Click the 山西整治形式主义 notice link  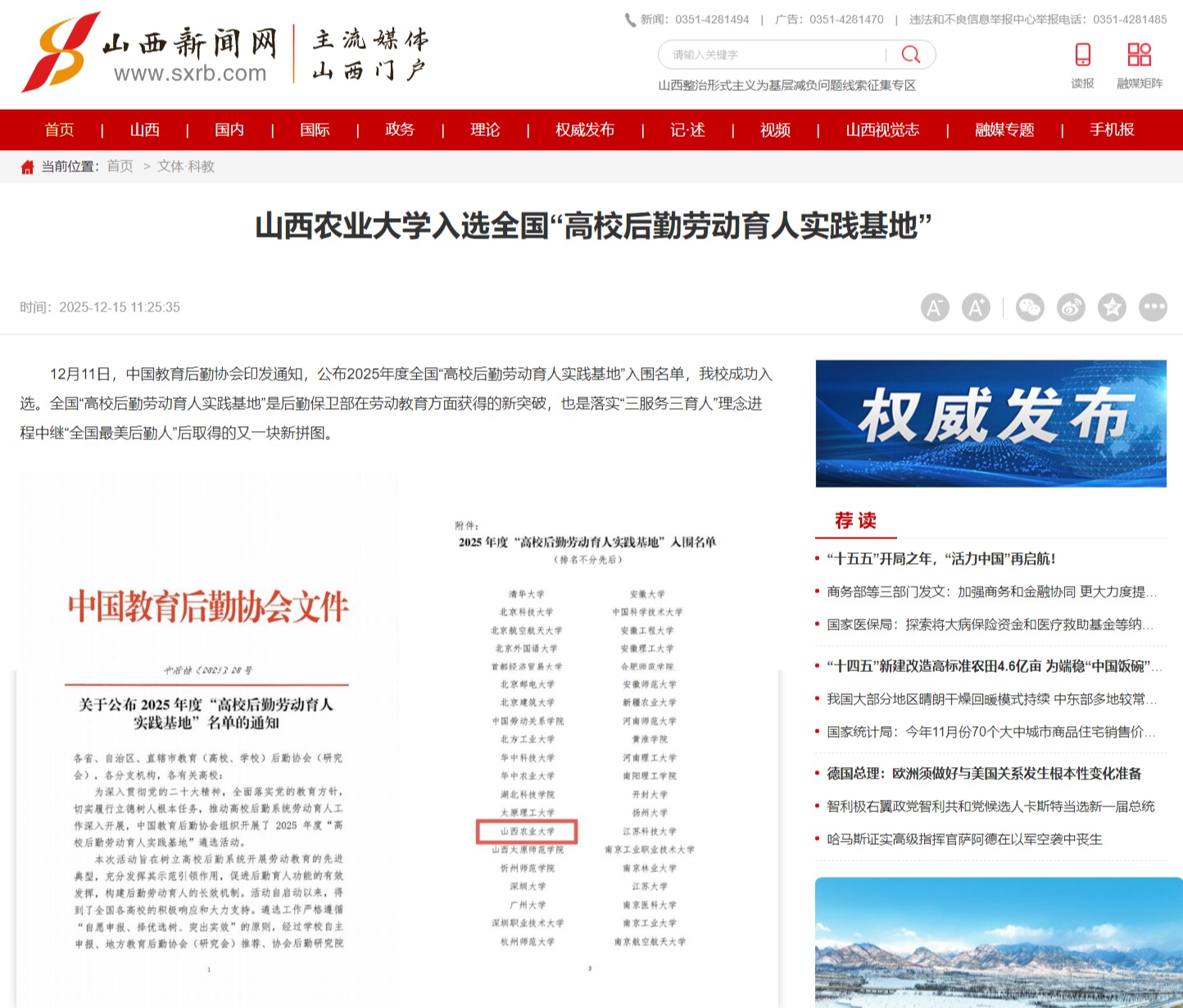coord(786,85)
